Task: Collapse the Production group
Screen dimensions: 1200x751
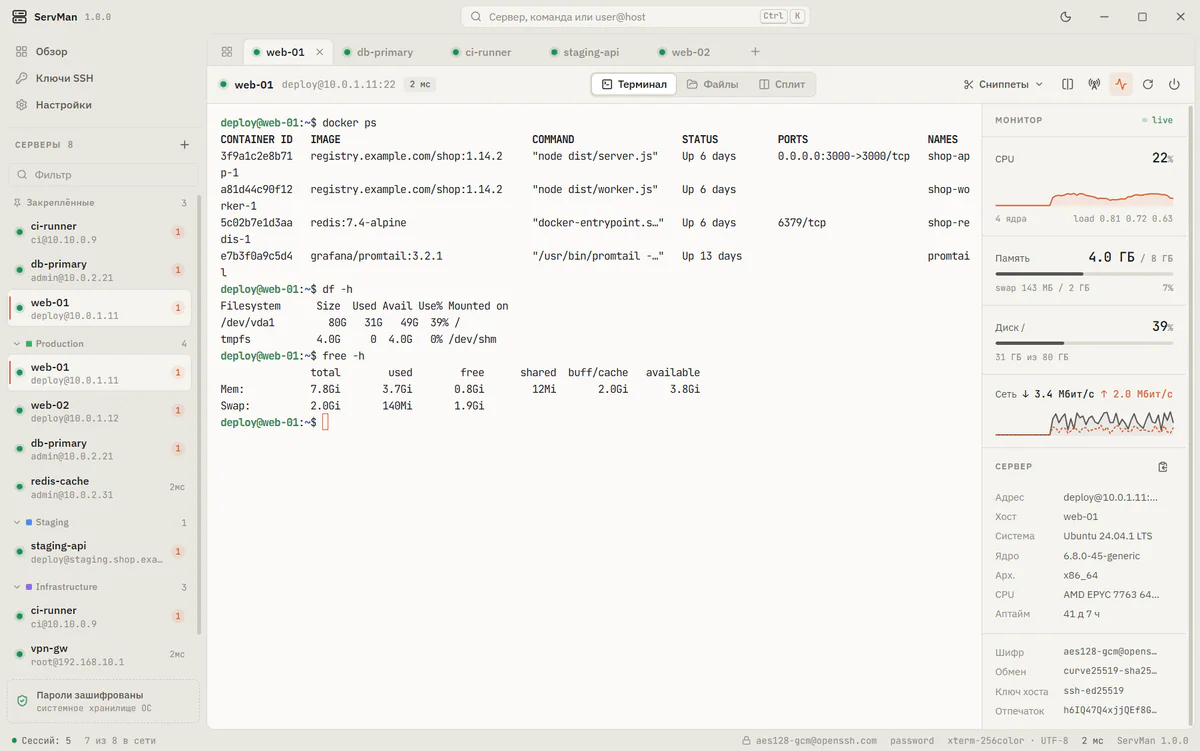Action: click(x=100, y=344)
